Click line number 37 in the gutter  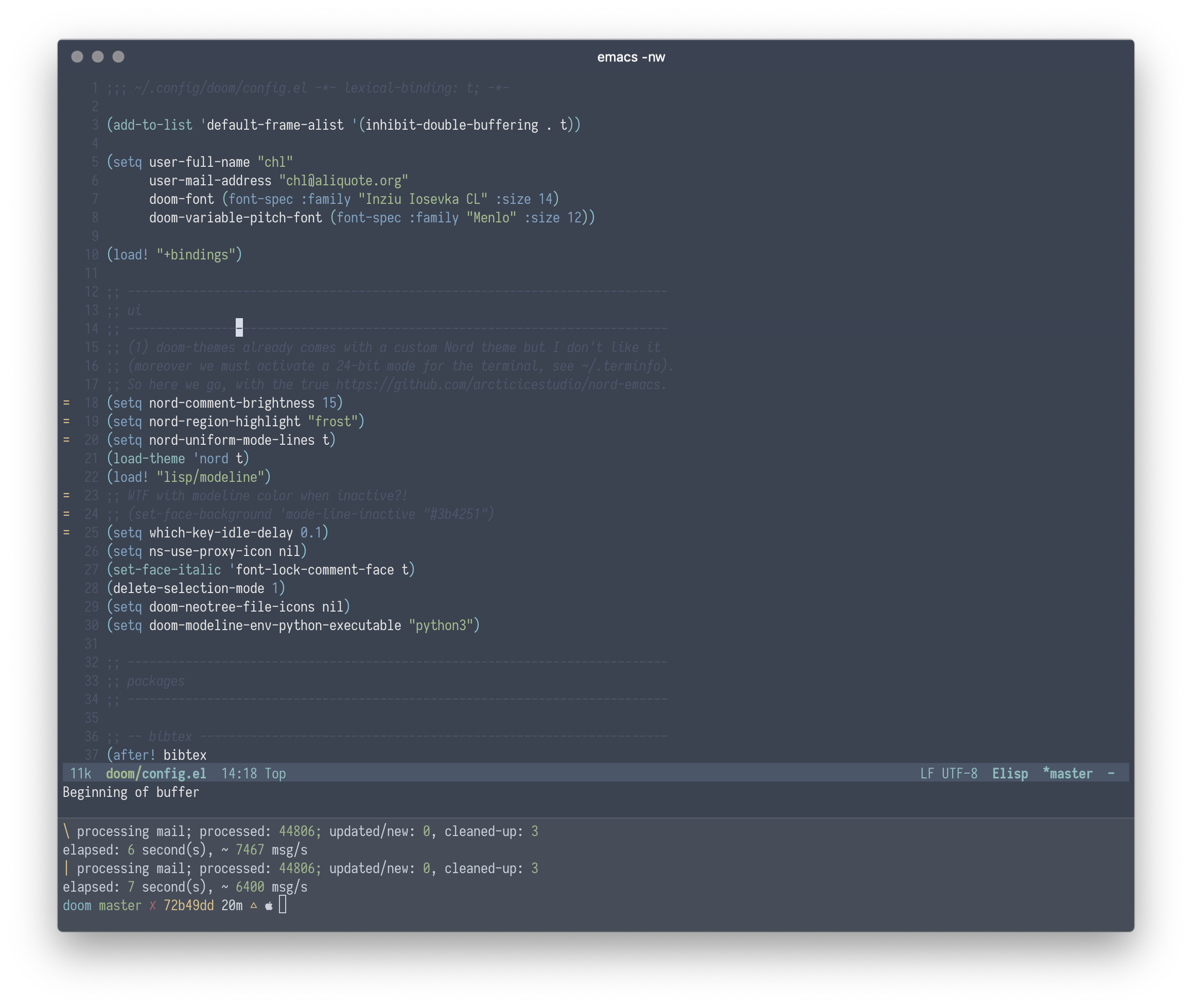coord(92,755)
